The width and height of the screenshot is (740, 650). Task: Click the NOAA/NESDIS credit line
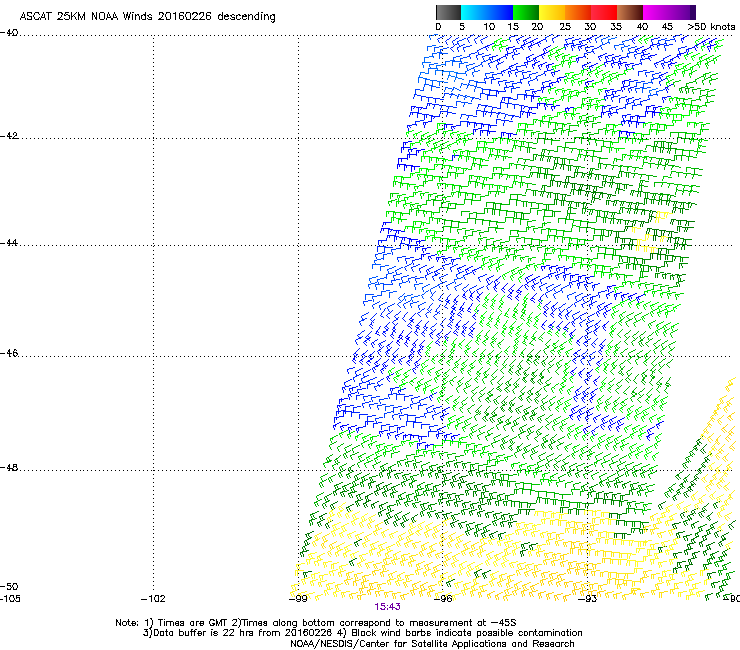(432, 644)
